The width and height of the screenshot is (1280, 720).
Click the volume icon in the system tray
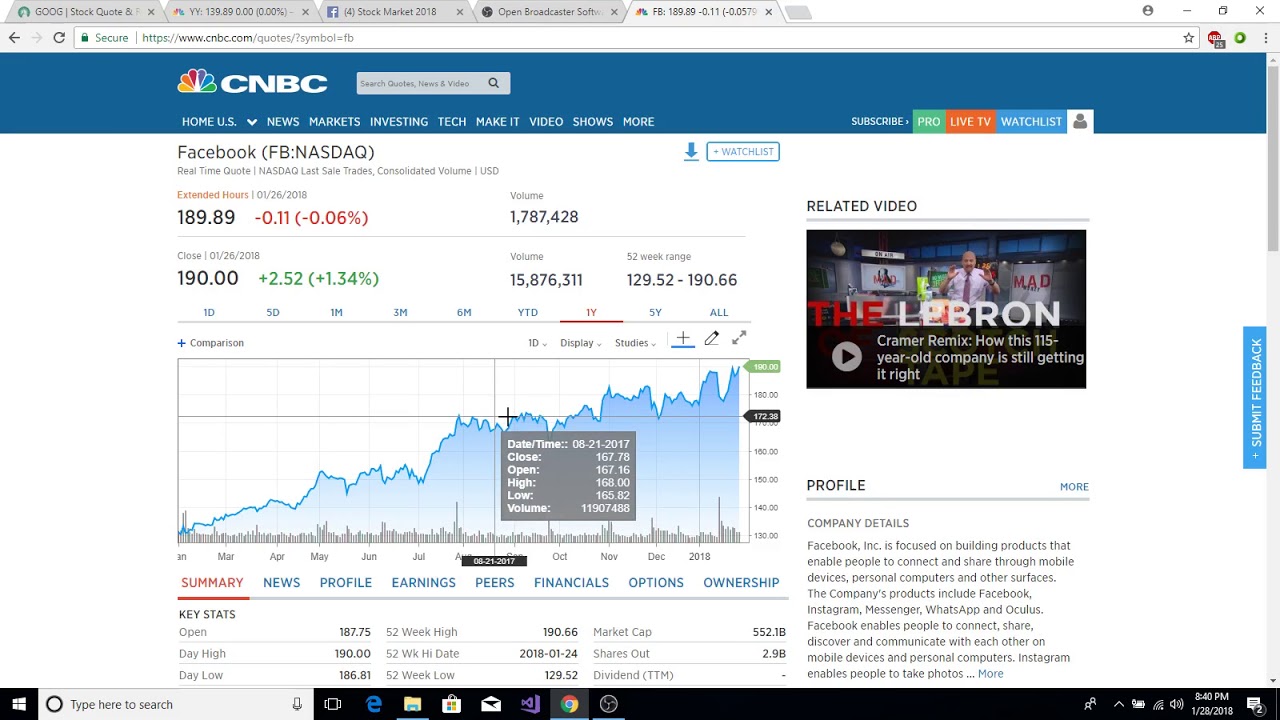[x=1177, y=704]
